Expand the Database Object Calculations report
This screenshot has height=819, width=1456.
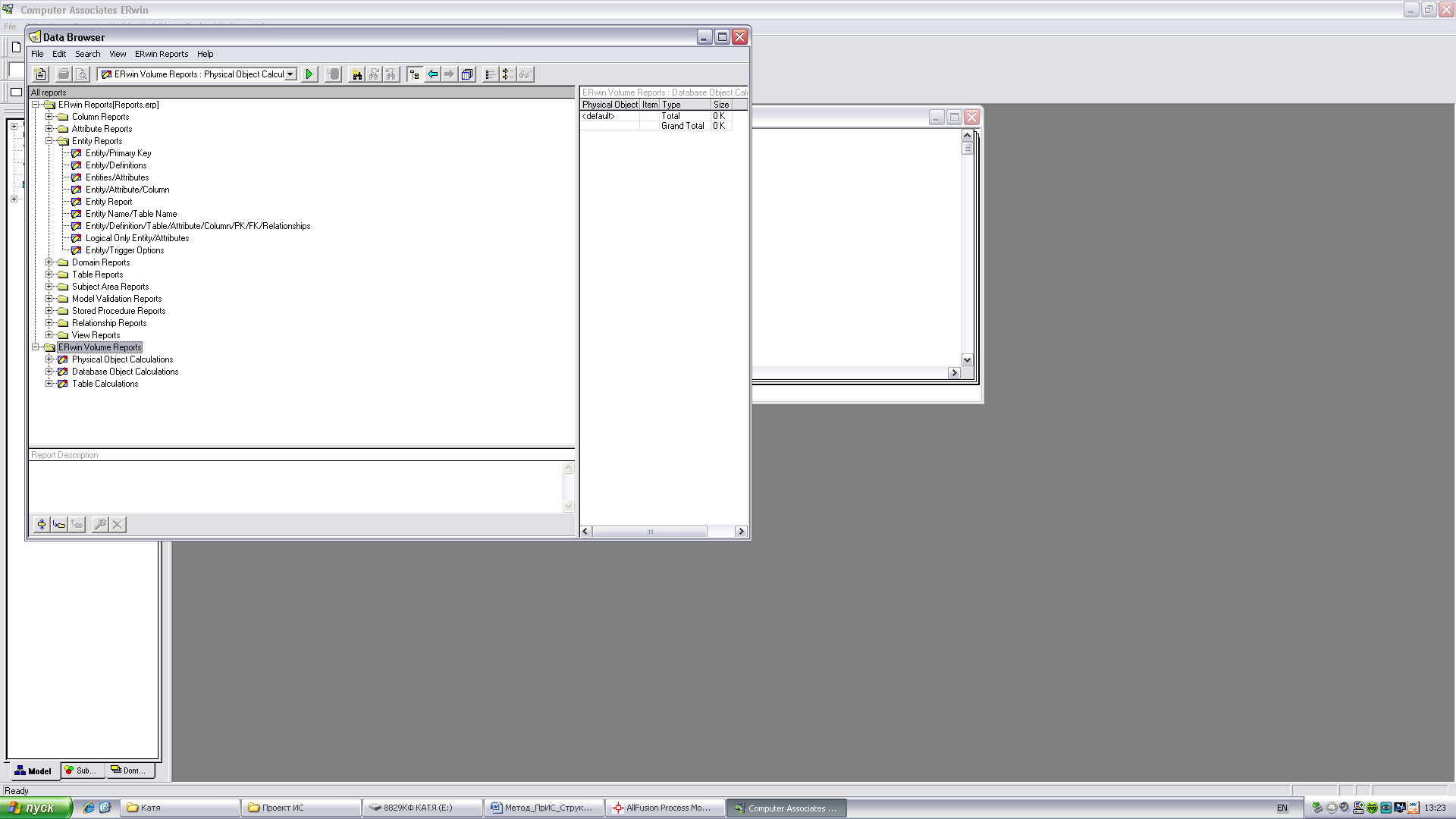[x=49, y=372]
